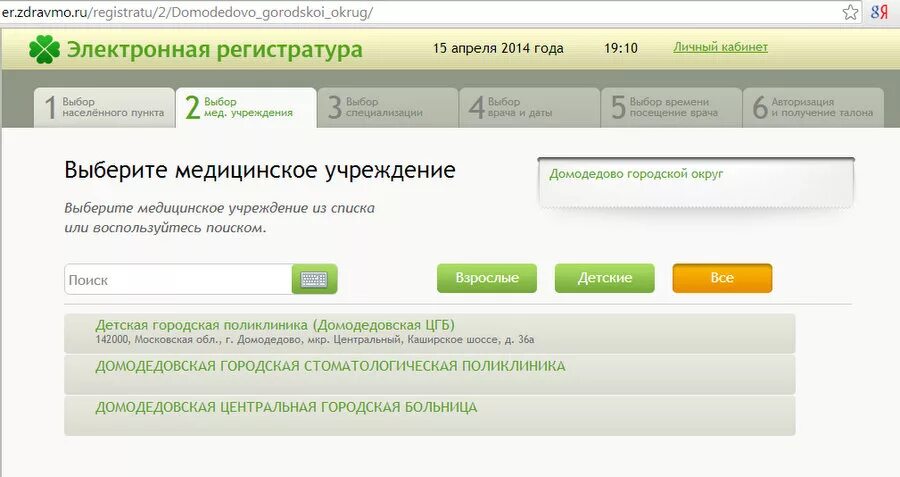Viewport: 900px width, 477px height.
Task: Go to step 1 Выбор населённого пункта
Action: 104,107
